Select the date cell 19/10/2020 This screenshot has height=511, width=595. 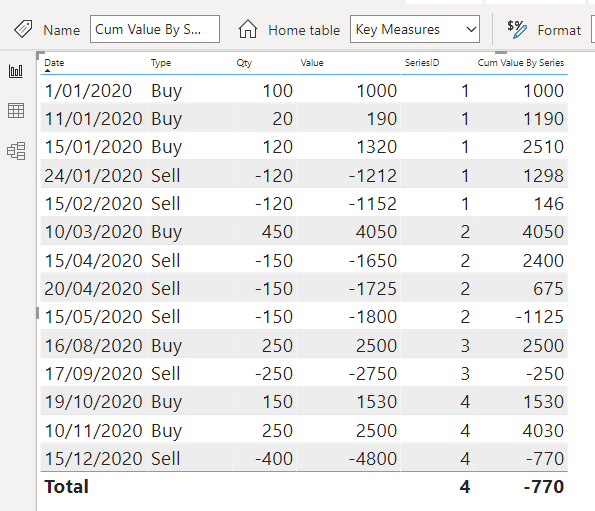pyautogui.click(x=93, y=402)
